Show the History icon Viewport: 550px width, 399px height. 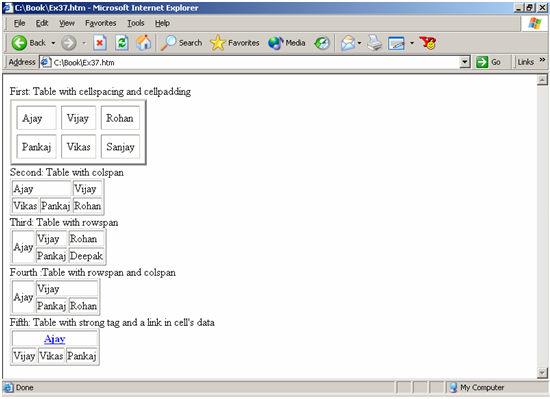[x=322, y=43]
